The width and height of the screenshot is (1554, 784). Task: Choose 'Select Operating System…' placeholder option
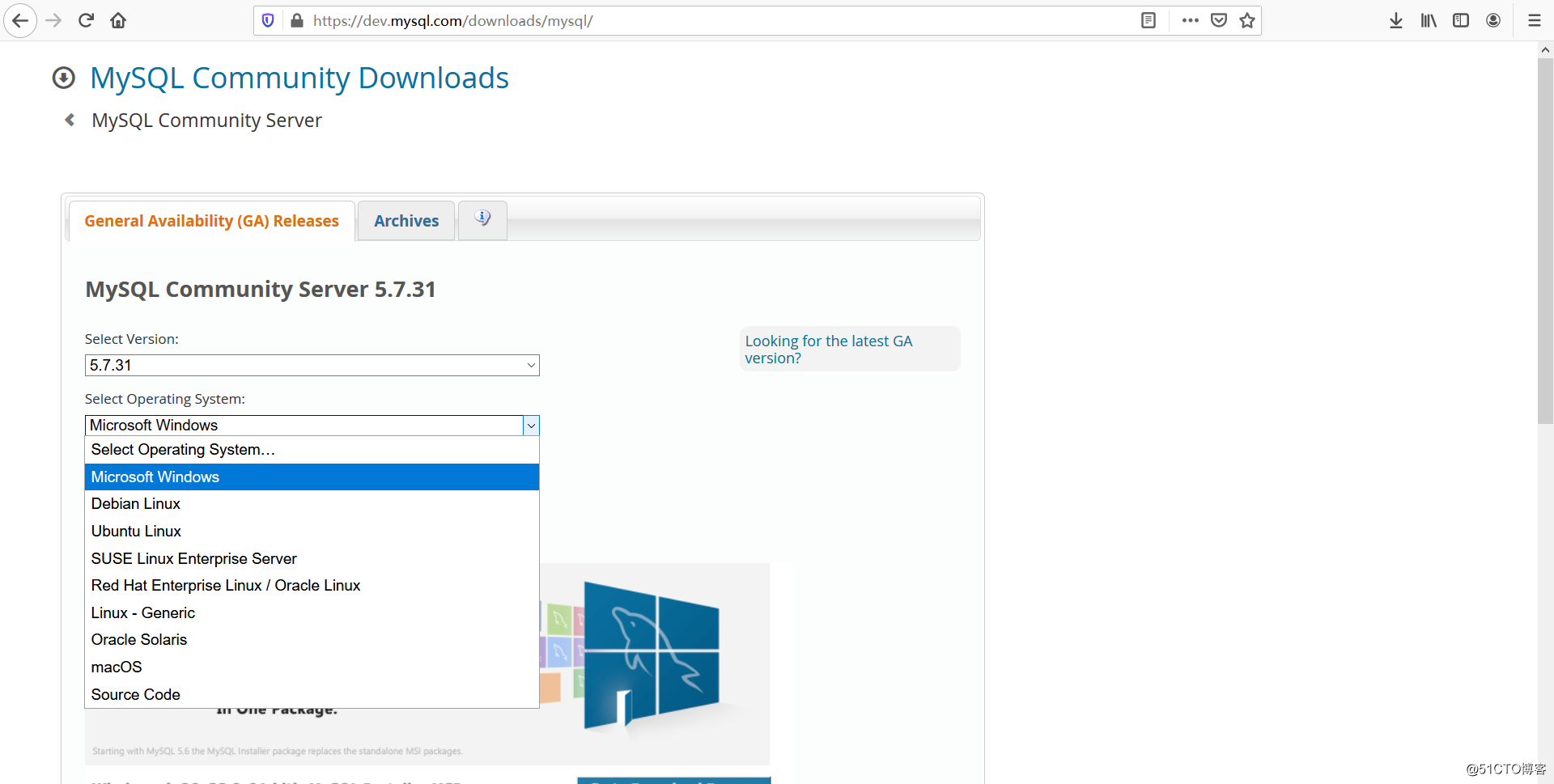pos(312,450)
